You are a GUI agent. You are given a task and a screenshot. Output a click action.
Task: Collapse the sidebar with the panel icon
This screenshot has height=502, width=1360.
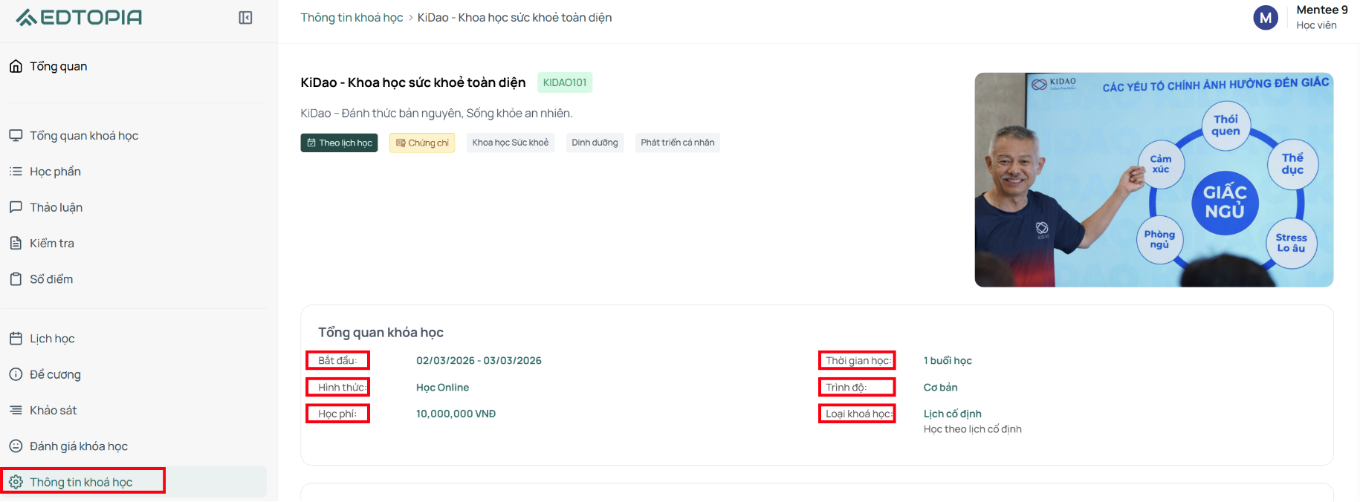[x=245, y=17]
